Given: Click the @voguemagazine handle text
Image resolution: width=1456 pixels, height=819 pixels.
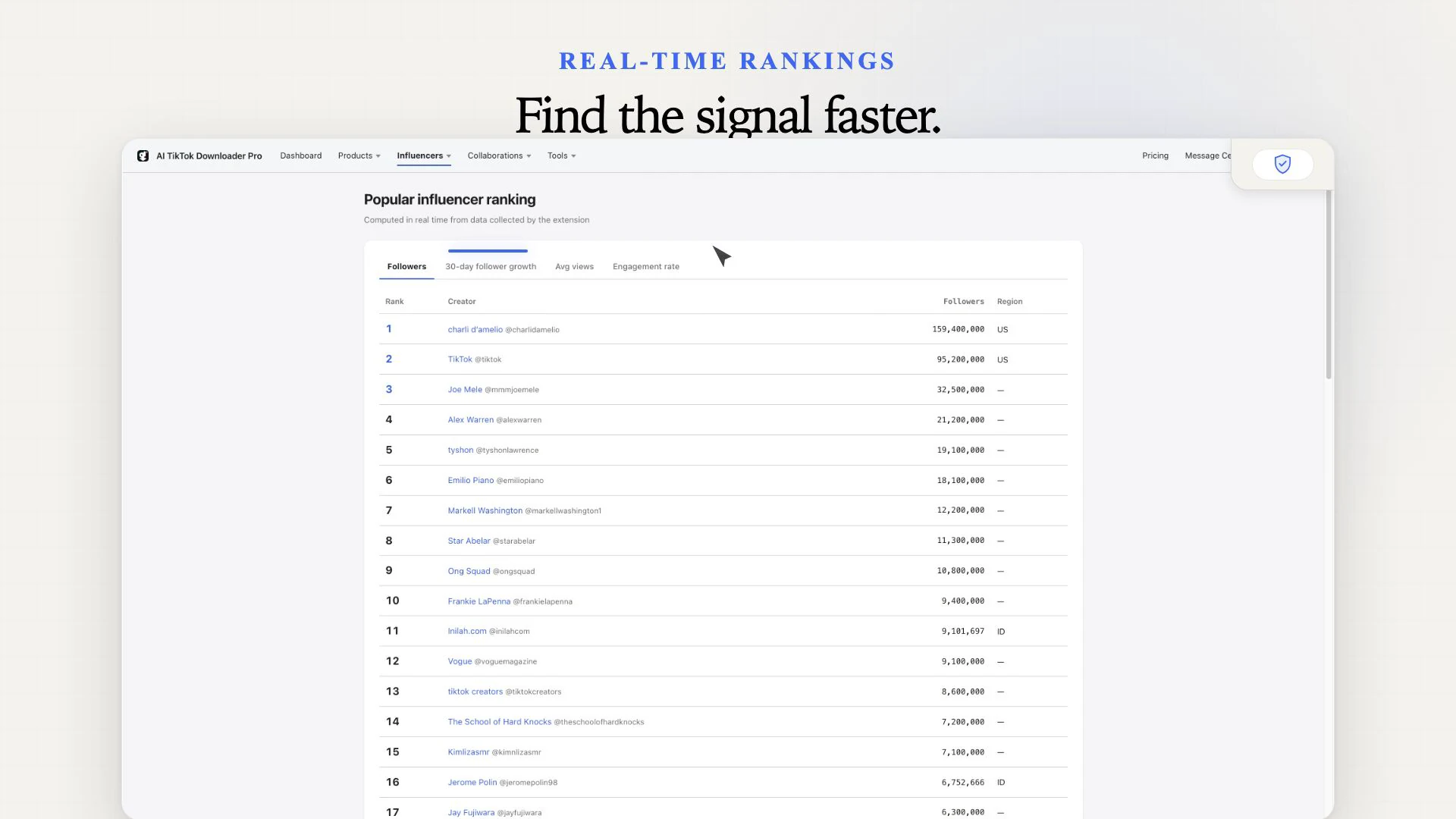Looking at the screenshot, I should [x=506, y=662].
